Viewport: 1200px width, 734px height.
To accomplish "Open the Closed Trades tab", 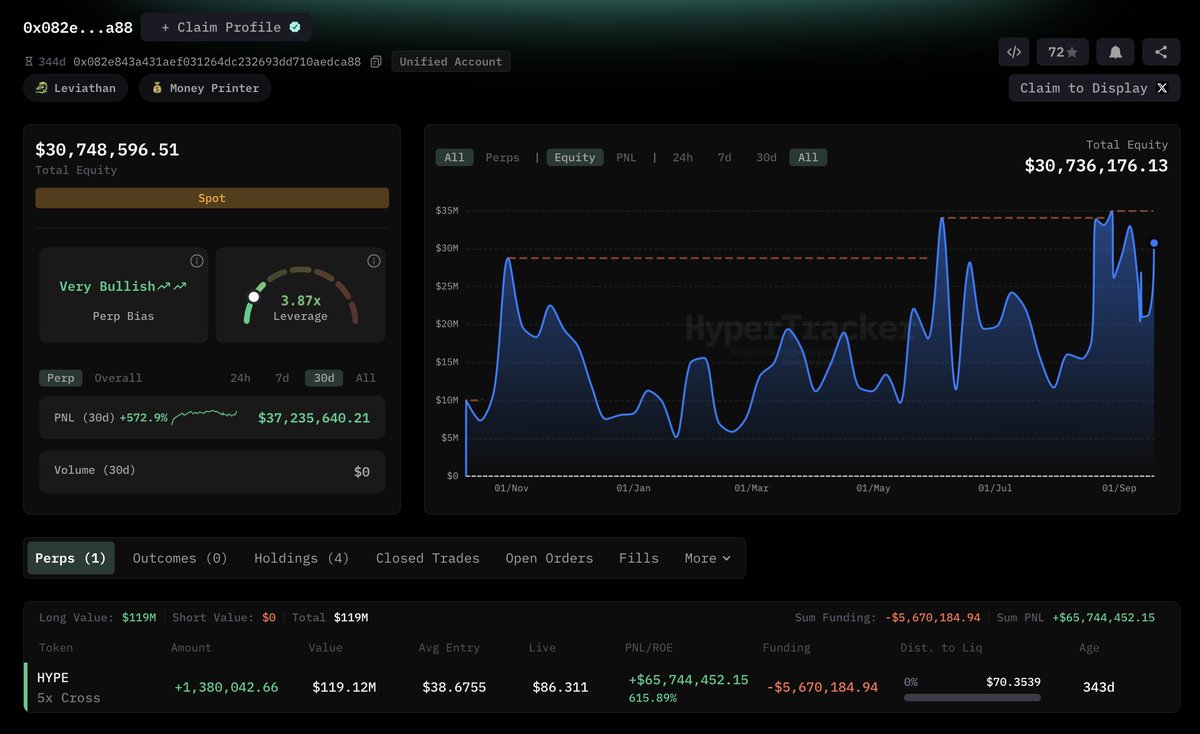I will (x=428, y=558).
